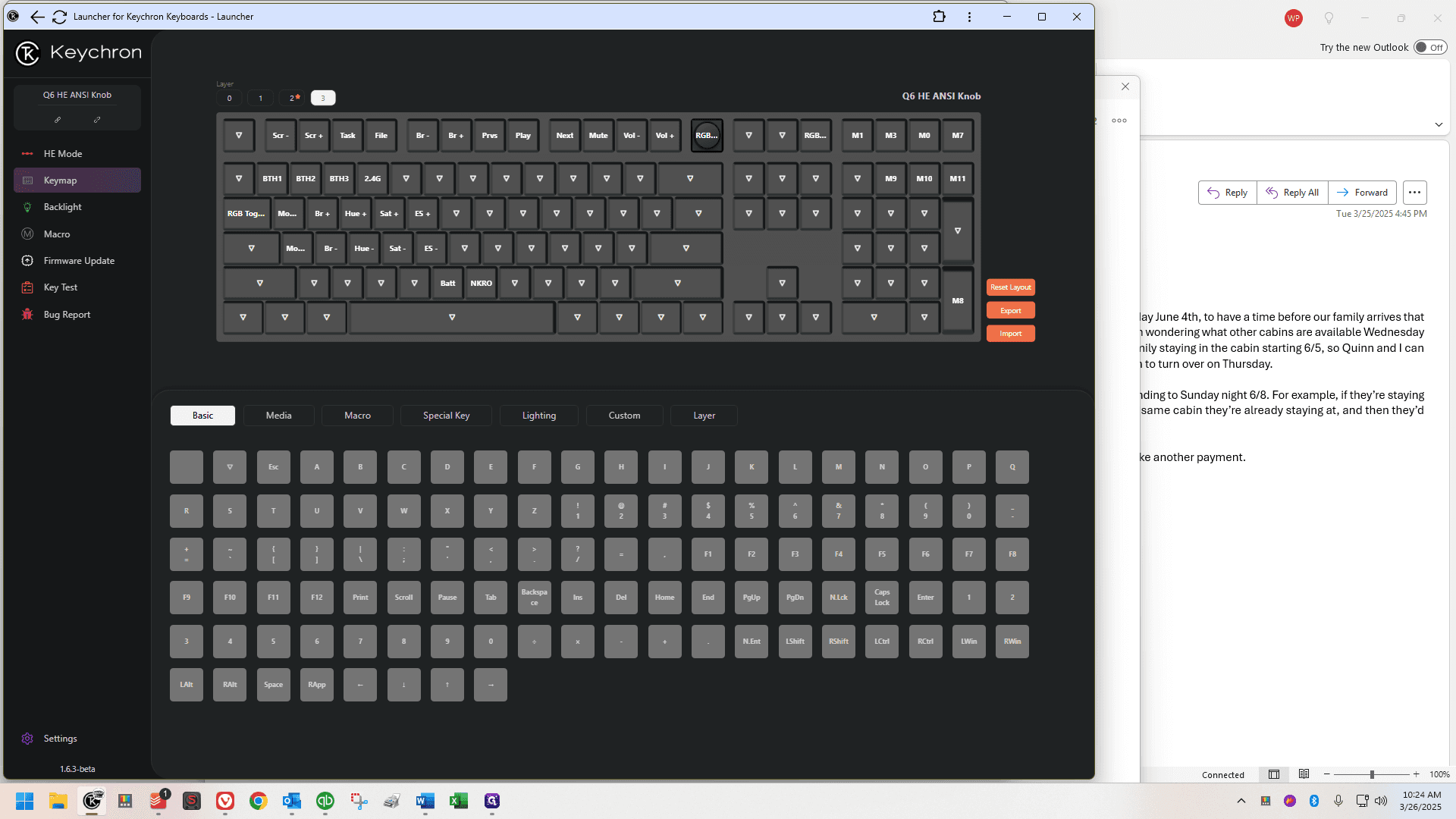Forward the Outlook email
This screenshot has height=819, width=1456.
[1362, 193]
